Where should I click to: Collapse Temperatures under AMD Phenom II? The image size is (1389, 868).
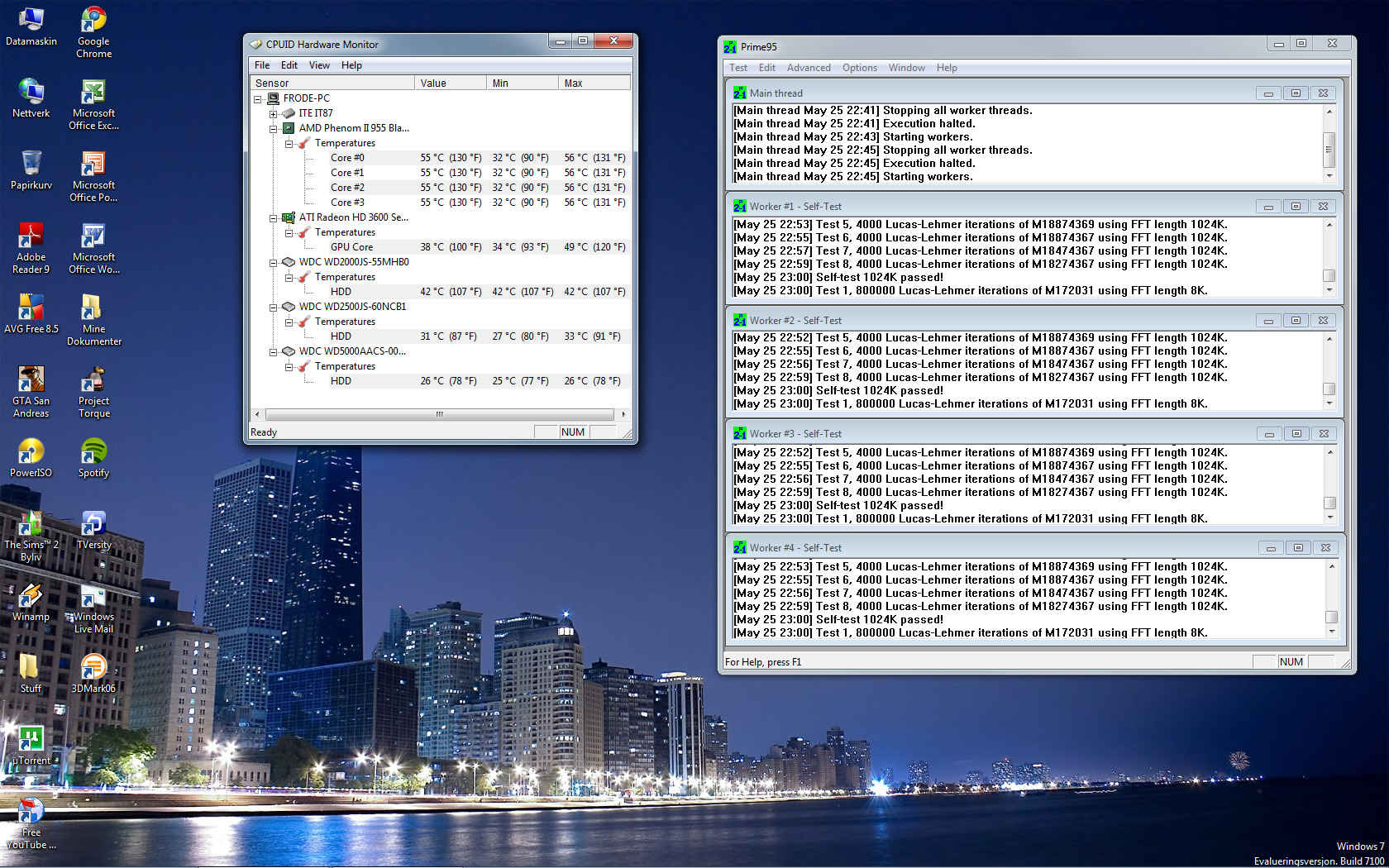289,143
